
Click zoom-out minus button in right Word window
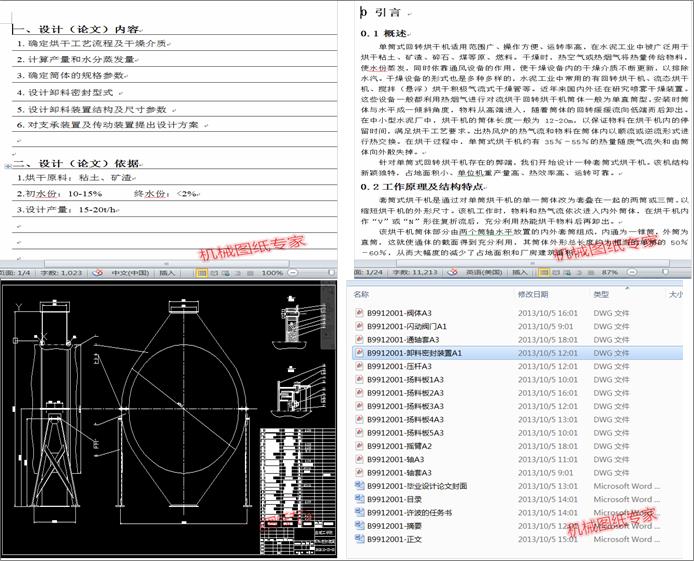point(632,272)
